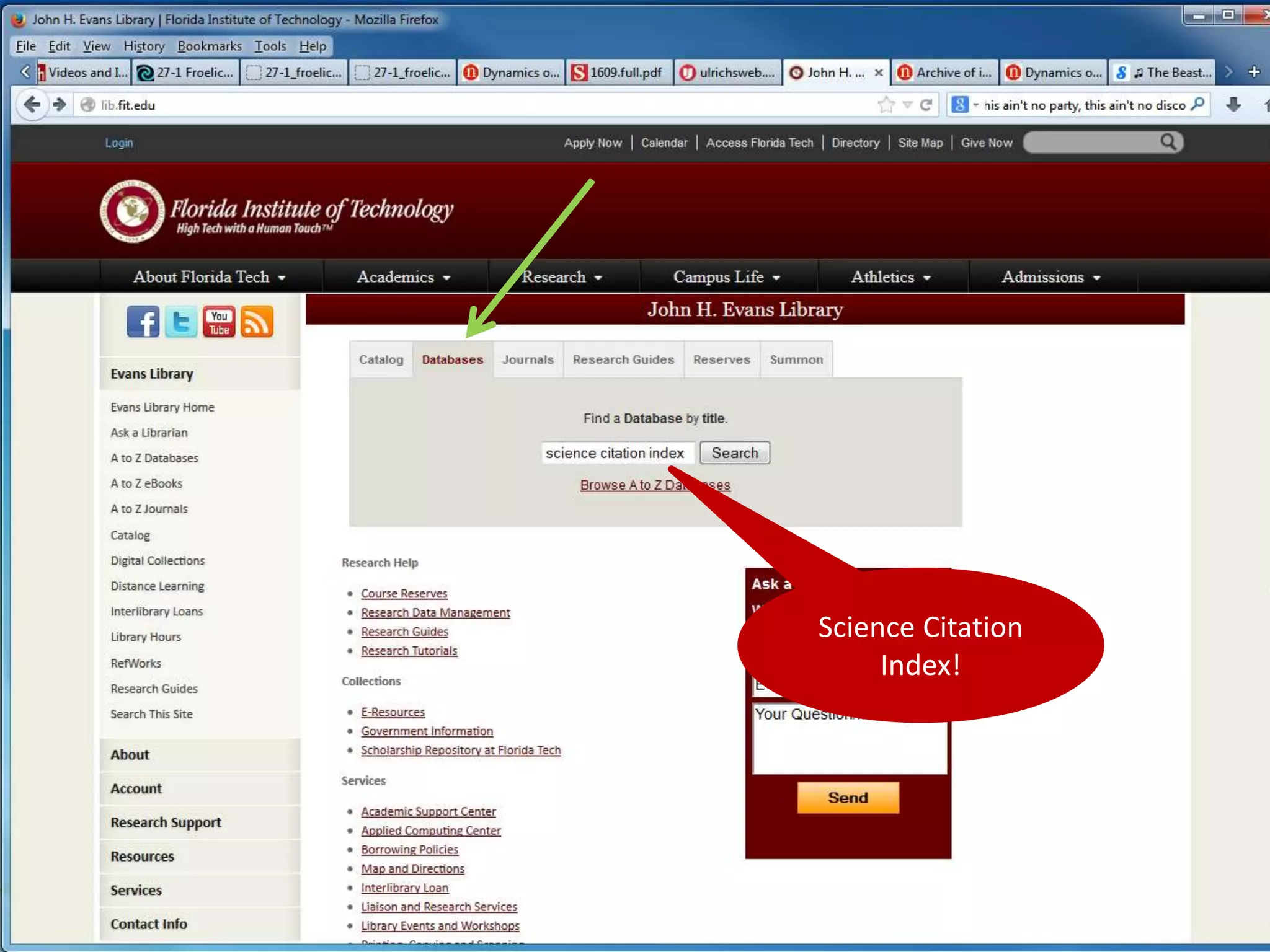Open the Apply Now link
The width and height of the screenshot is (1270, 952).
[x=593, y=143]
